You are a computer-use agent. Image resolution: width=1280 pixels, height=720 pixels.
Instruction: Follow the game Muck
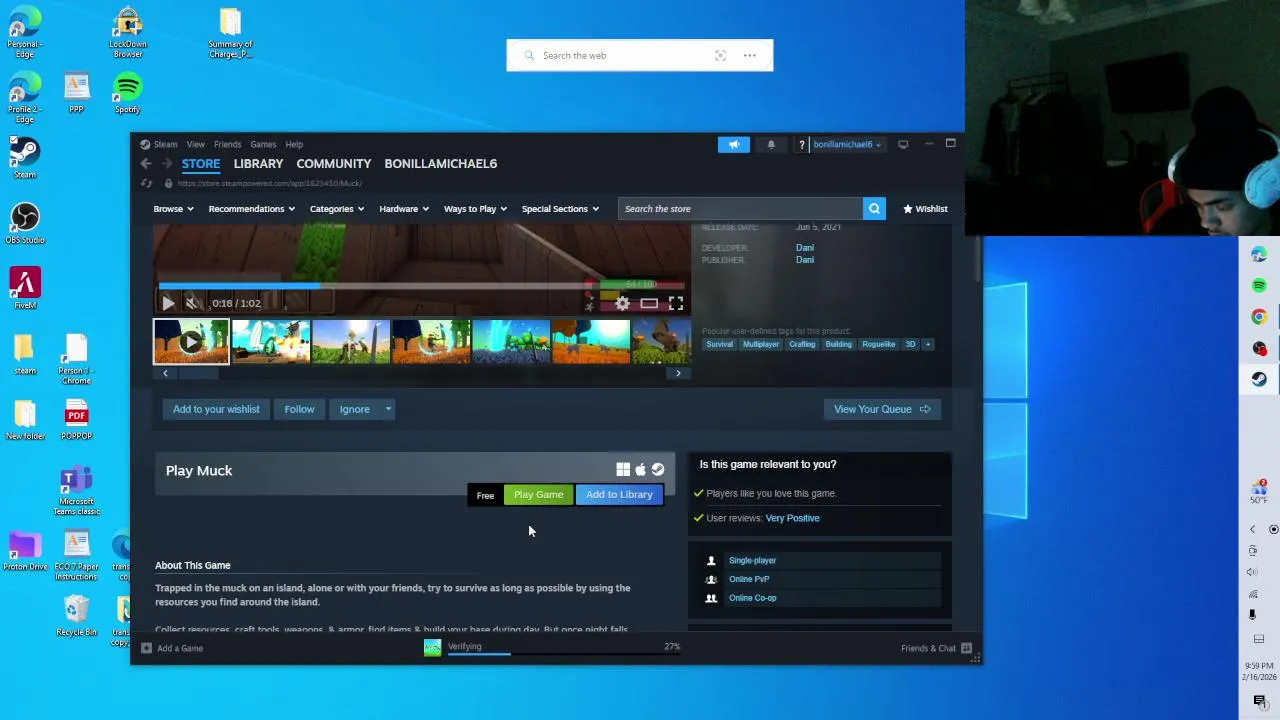click(x=299, y=409)
